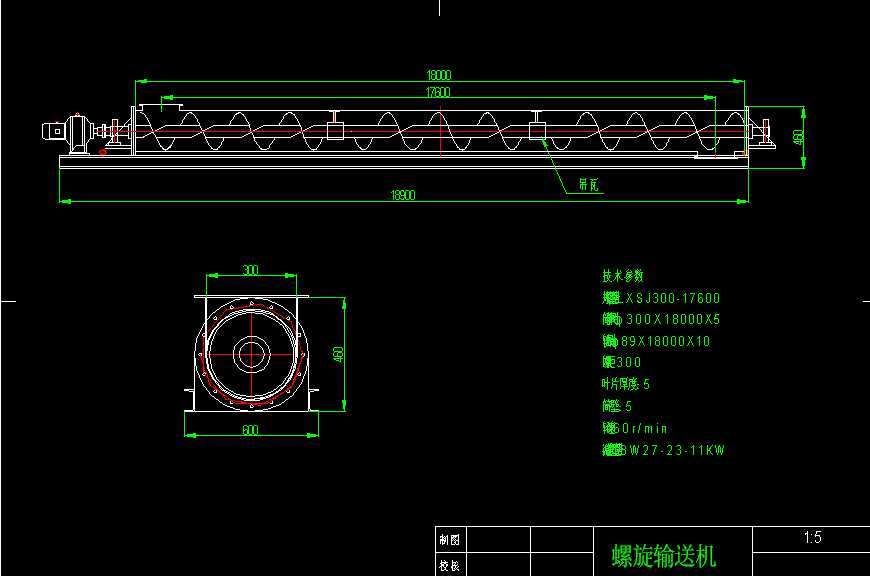The height and width of the screenshot is (576, 870).
Task: Select the 600 base width dimension
Action: point(250,430)
